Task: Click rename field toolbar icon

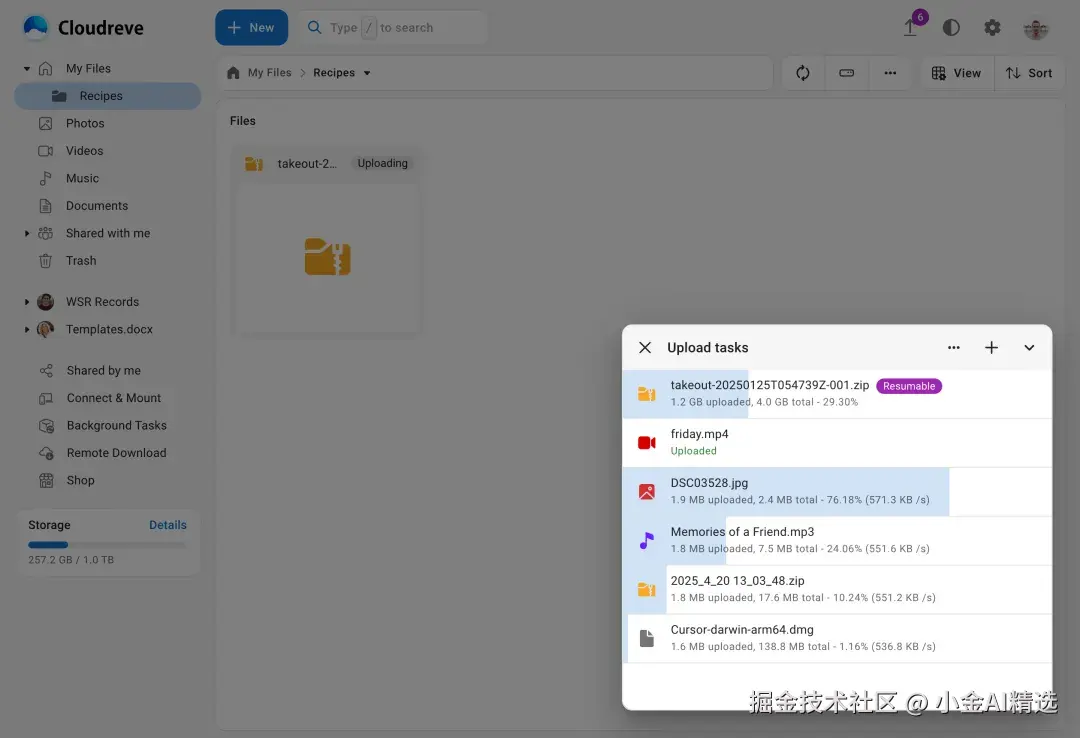Action: 847,73
